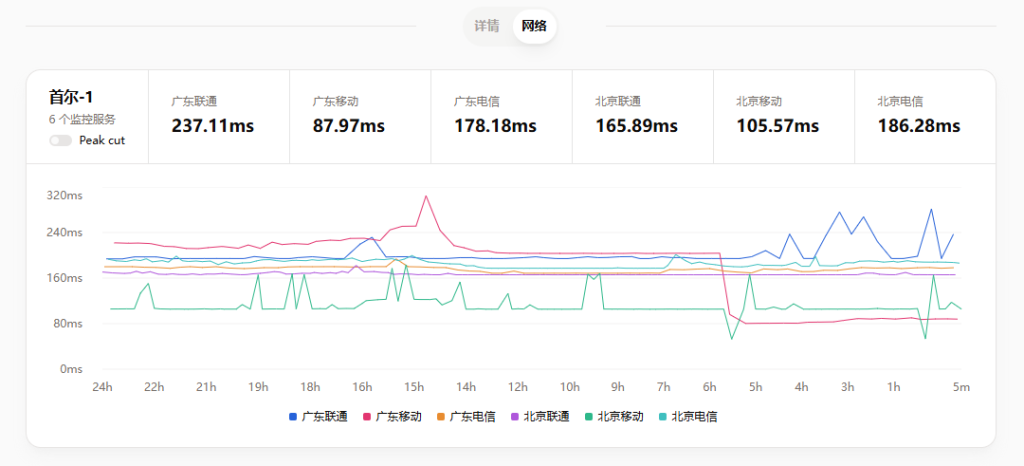Click the teal 北京电信 legend icon

coord(663,417)
